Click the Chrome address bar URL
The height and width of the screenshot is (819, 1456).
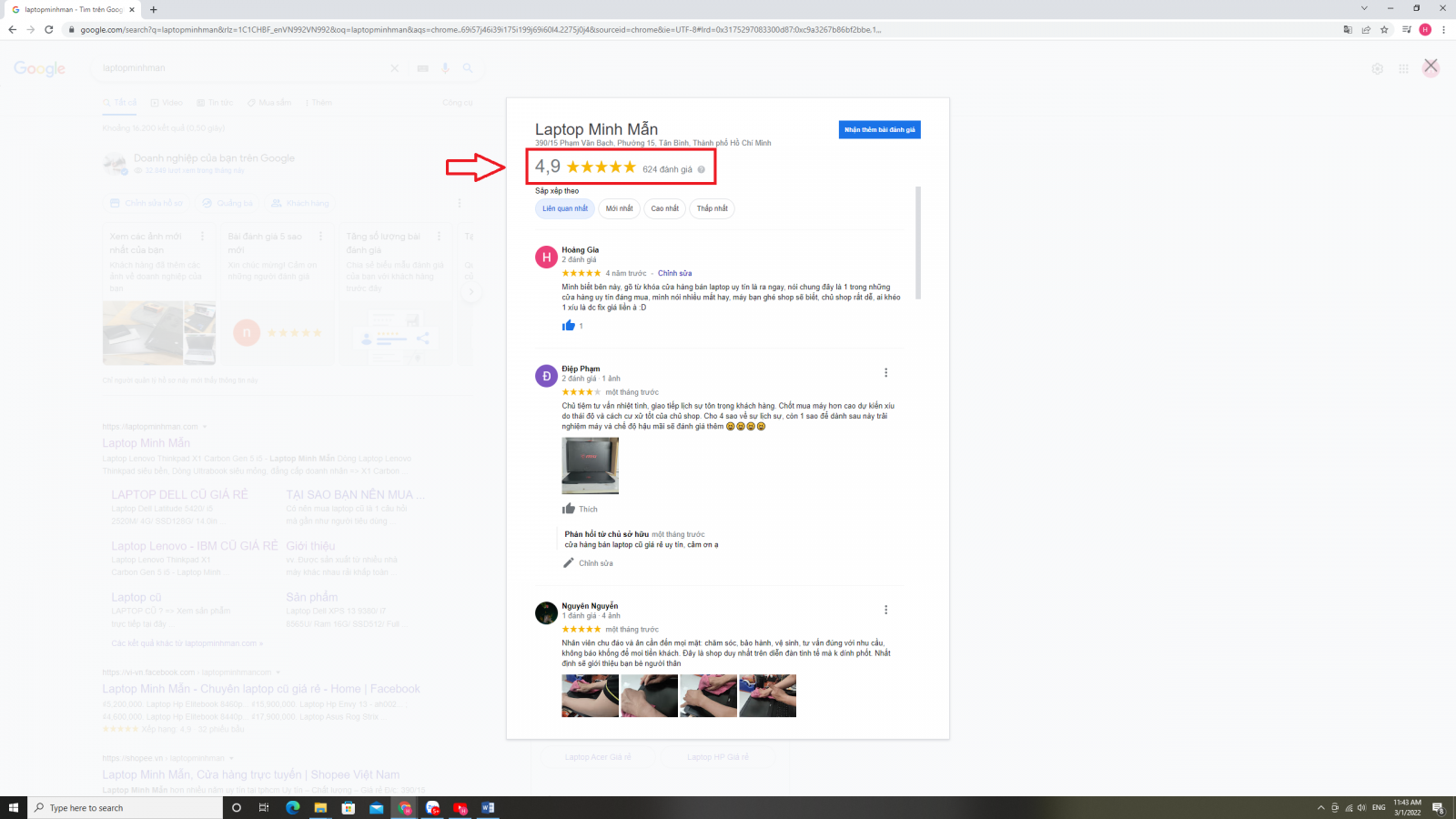coord(480,29)
